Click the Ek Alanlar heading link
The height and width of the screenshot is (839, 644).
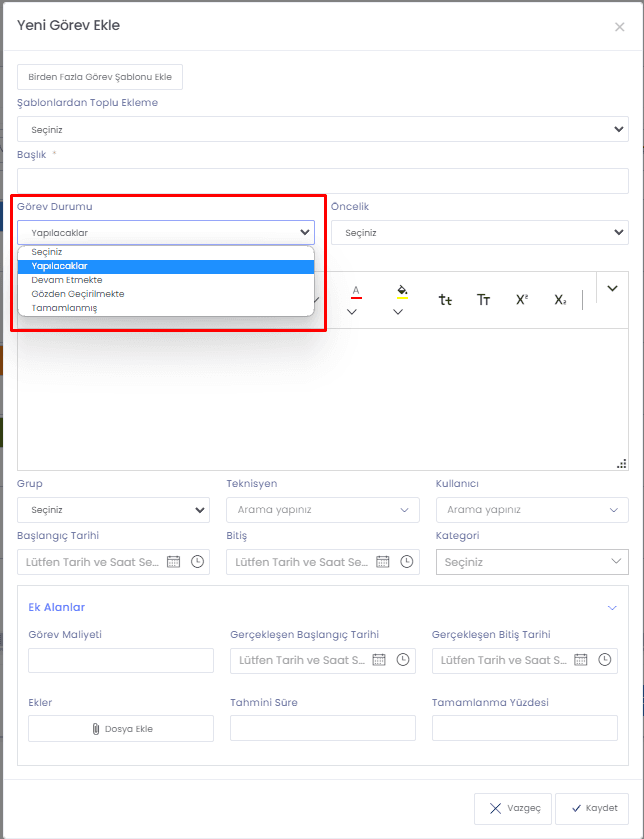click(x=57, y=607)
